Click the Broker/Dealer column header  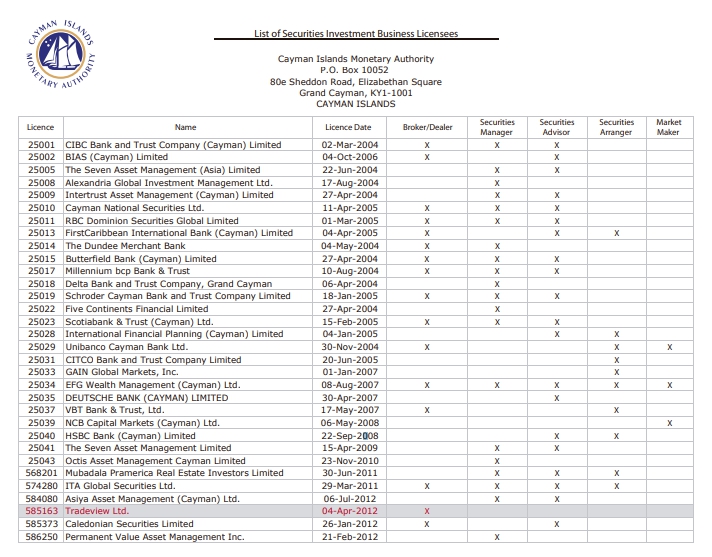click(427, 127)
